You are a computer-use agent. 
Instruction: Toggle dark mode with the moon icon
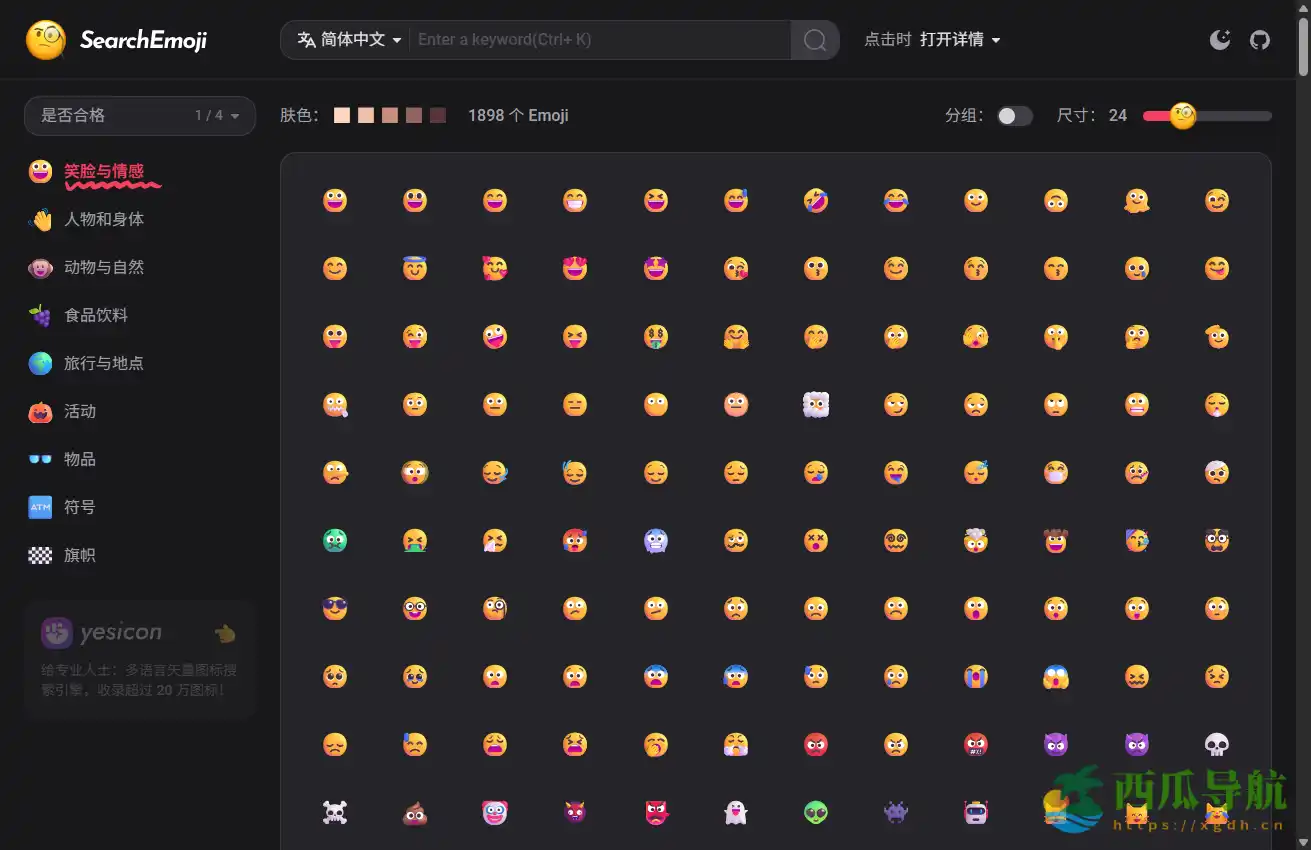(x=1220, y=40)
